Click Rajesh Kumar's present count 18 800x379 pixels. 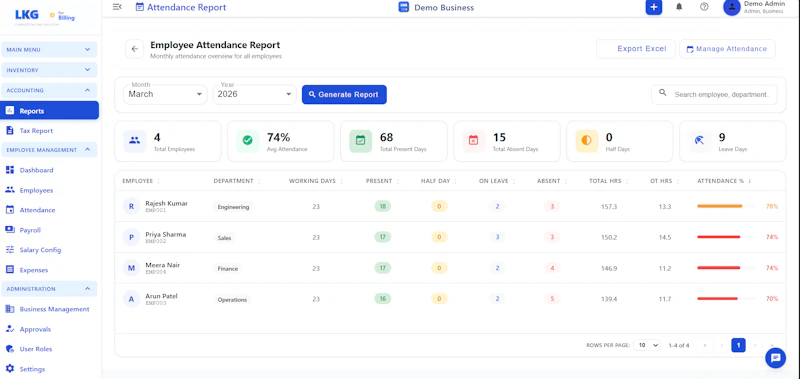[383, 207]
